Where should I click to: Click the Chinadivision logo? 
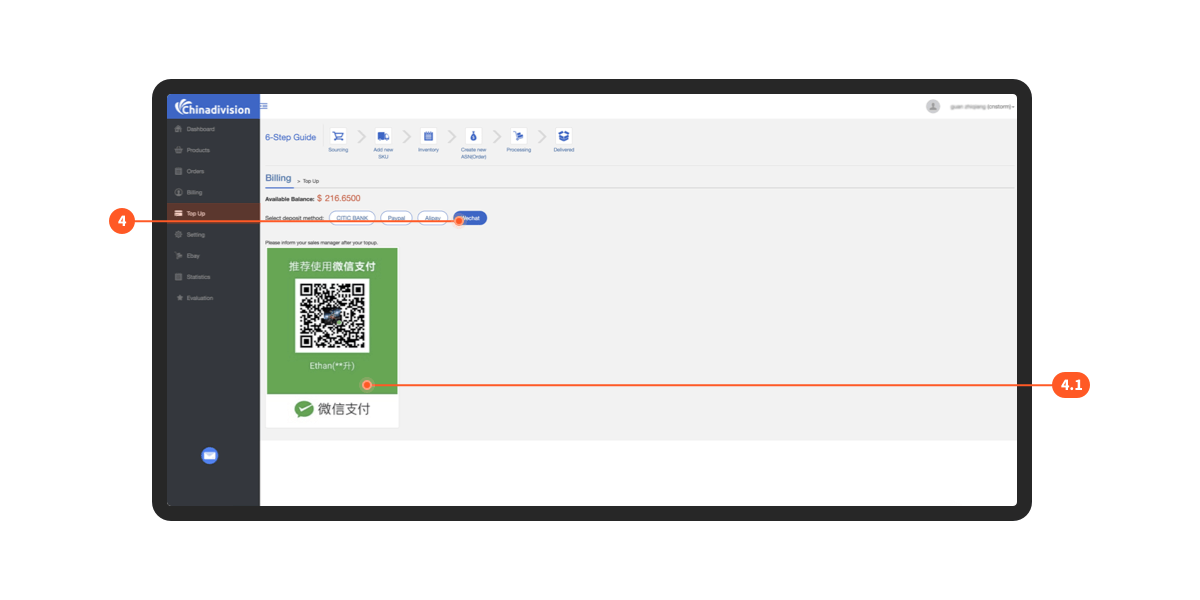tap(213, 107)
